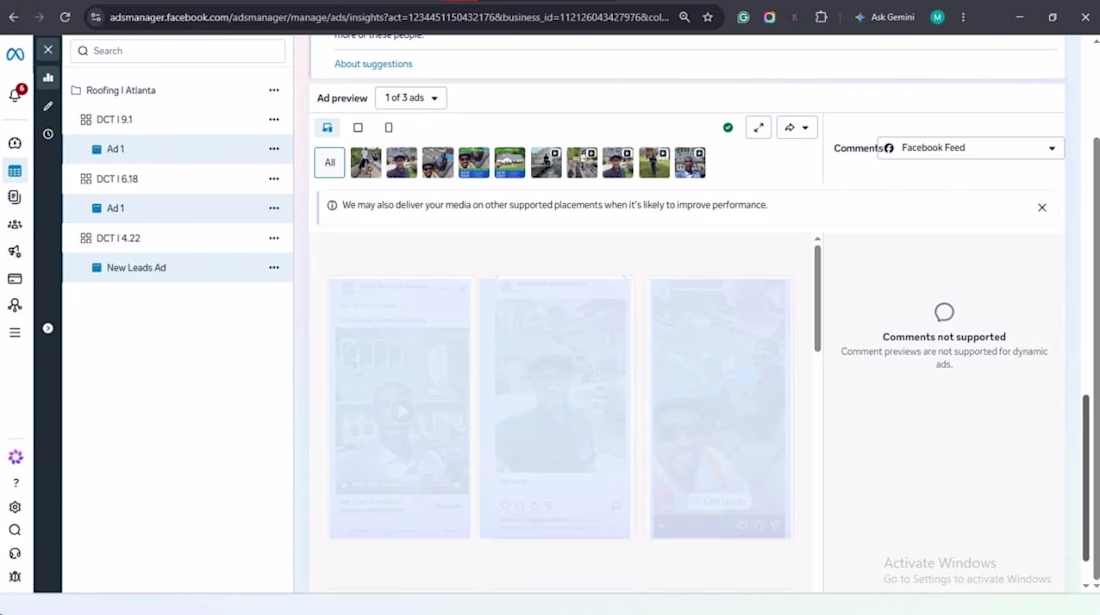Expand ad preview to full screen
Viewport: 1100px width, 615px height.
point(758,128)
